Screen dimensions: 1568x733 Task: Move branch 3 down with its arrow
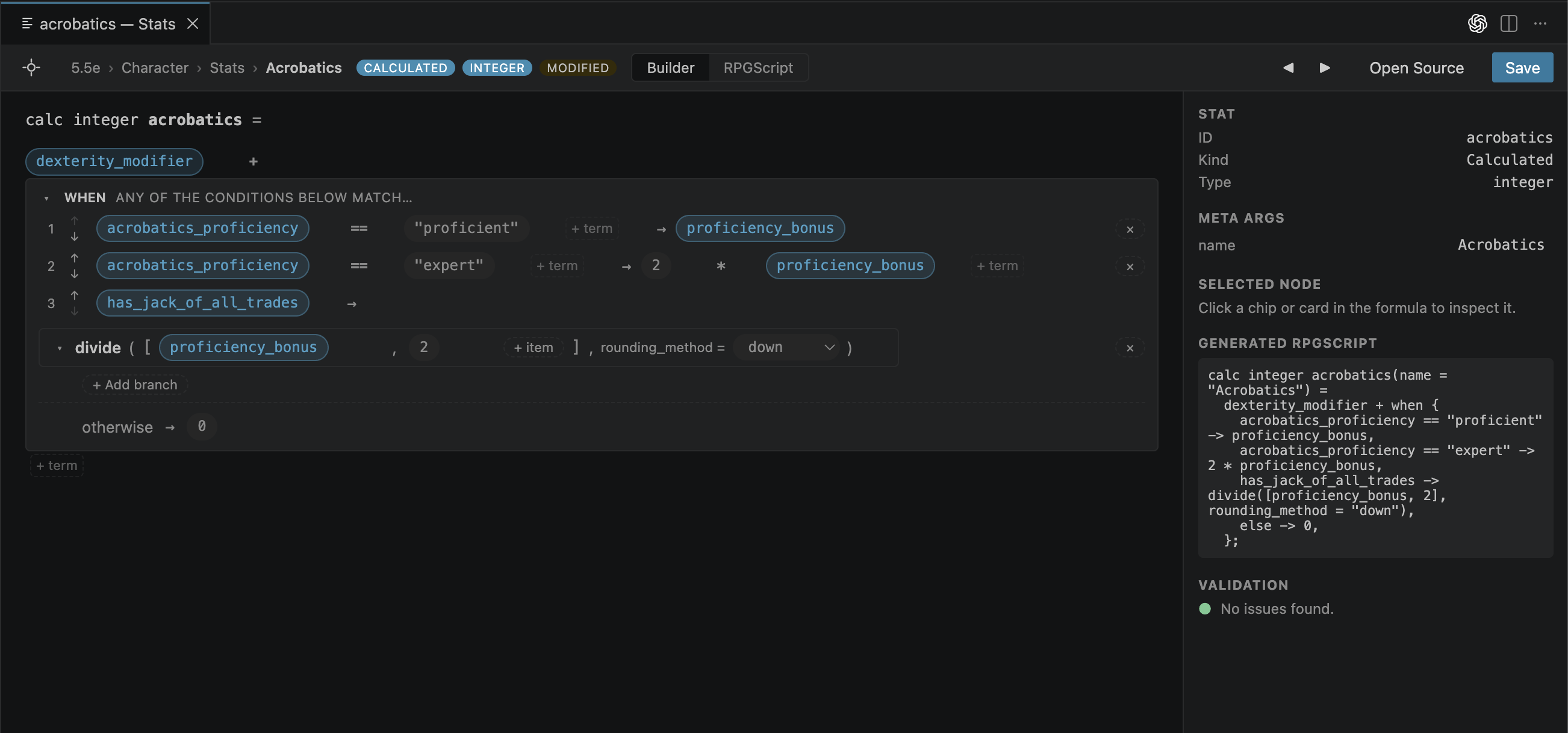74,311
